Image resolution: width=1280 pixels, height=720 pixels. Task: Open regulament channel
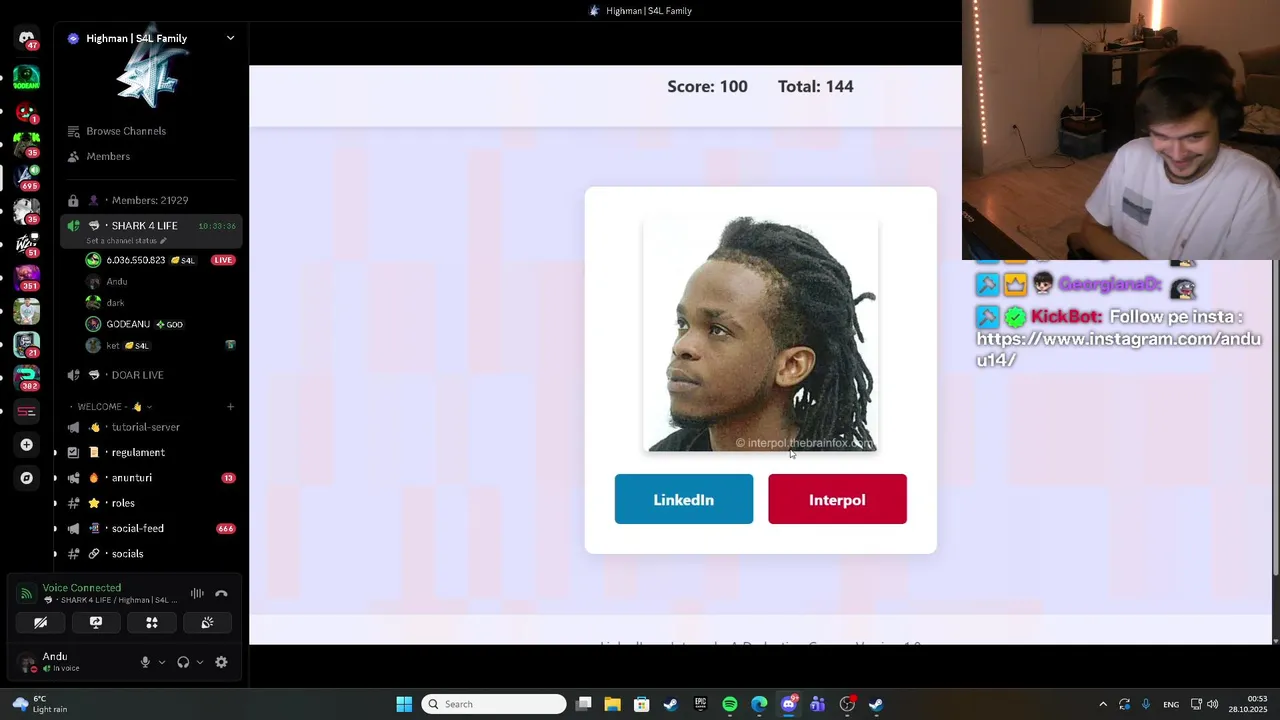pyautogui.click(x=152, y=452)
